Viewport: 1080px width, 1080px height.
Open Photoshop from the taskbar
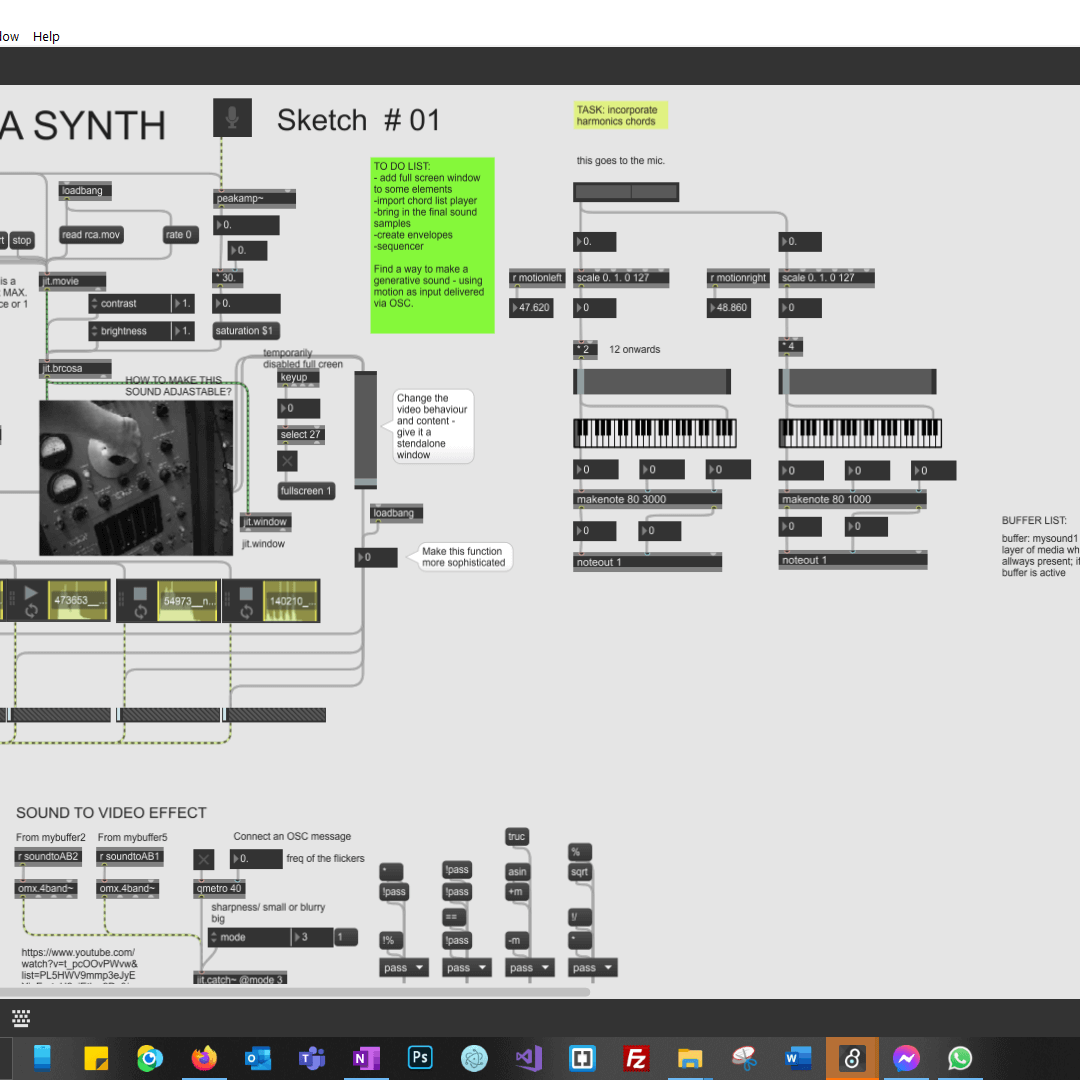(420, 1057)
